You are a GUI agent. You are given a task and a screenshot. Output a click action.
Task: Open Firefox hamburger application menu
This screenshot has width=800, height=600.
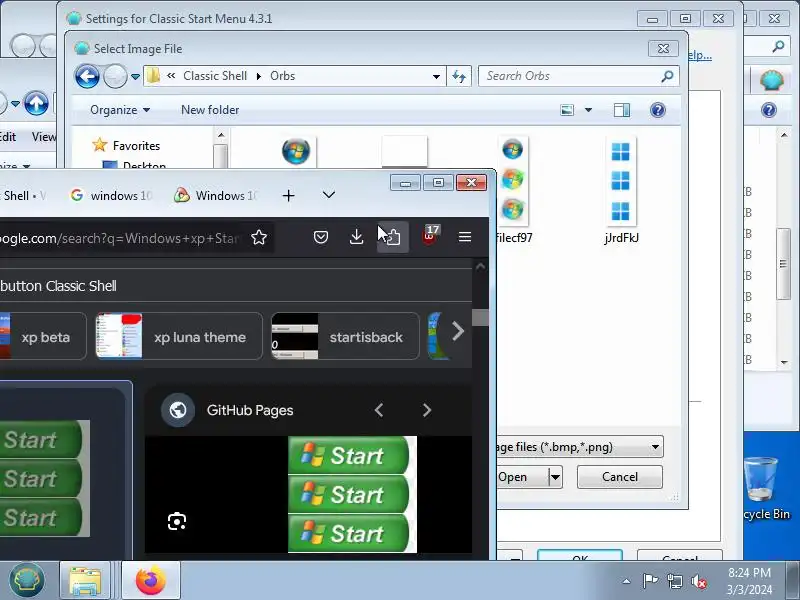click(465, 237)
